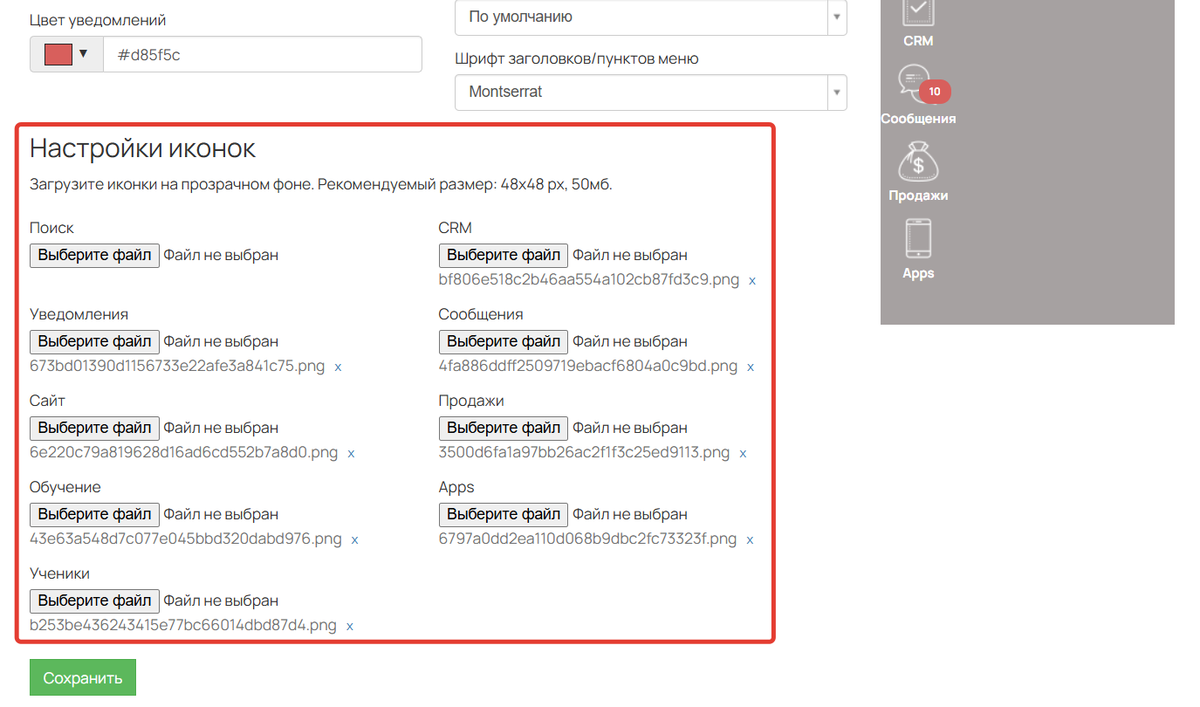Click the Шрифт заголовков/пунктов меню label
This screenshot has height=707, width=1200.
576,59
